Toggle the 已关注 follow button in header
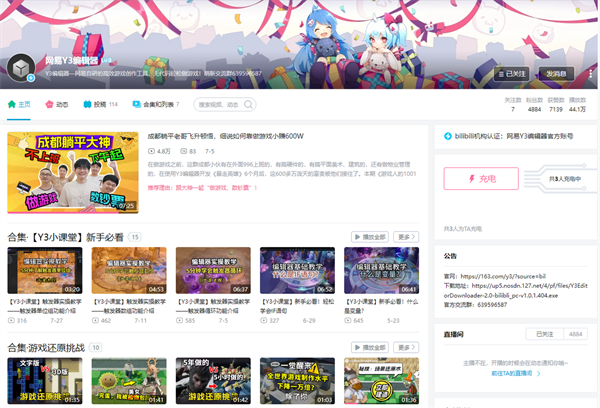 click(x=511, y=73)
